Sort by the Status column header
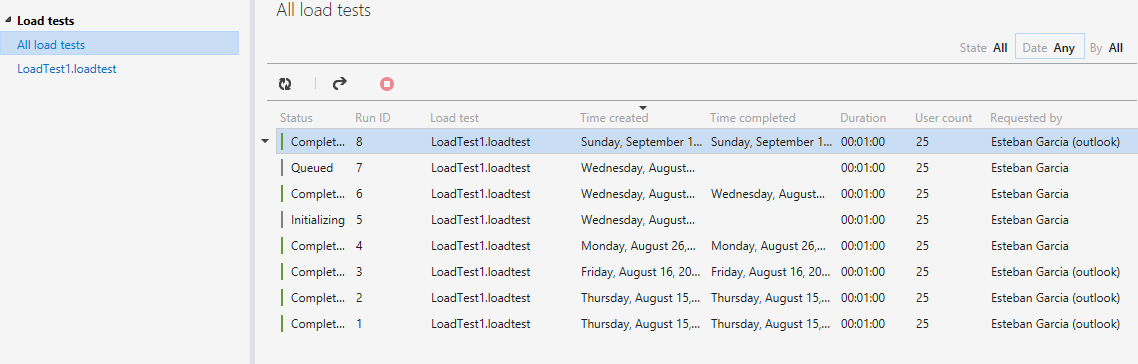The height and width of the screenshot is (364, 1138). (296, 117)
